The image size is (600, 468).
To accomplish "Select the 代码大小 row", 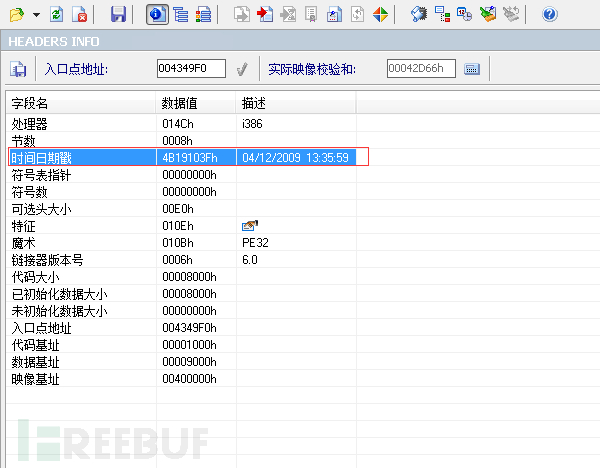I will (181, 277).
